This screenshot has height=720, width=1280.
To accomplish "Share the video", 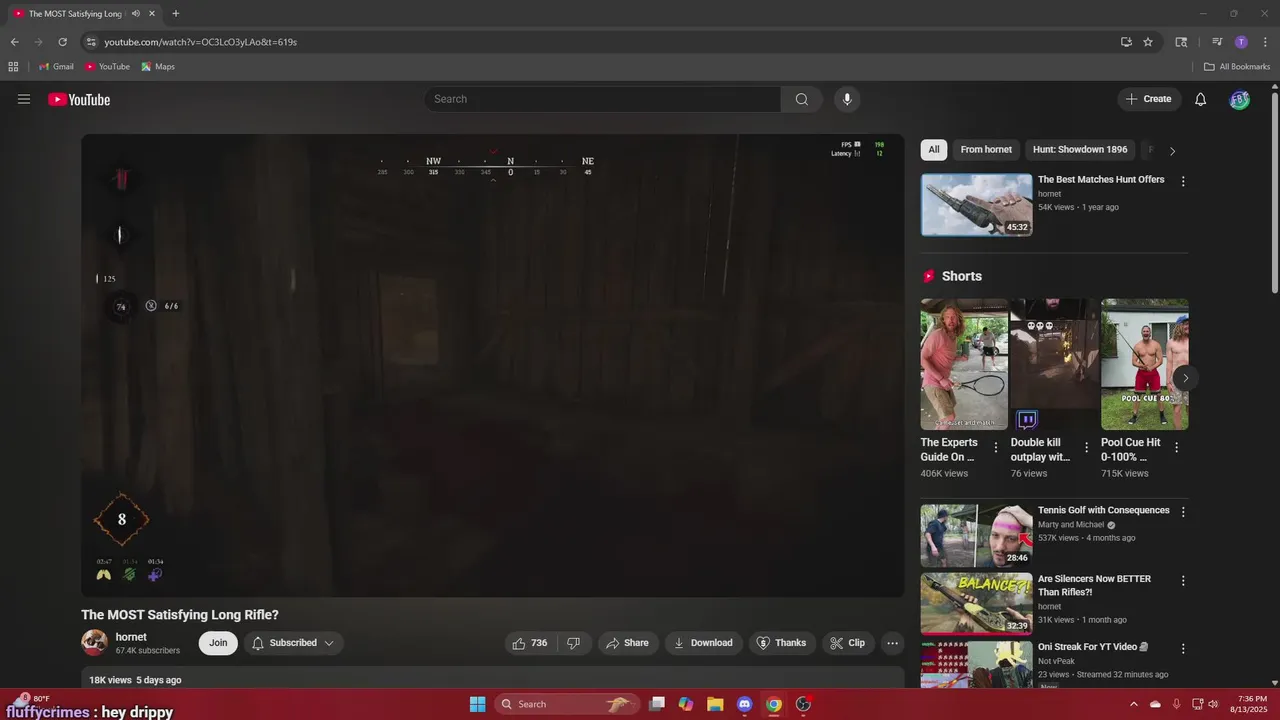I will coord(628,643).
